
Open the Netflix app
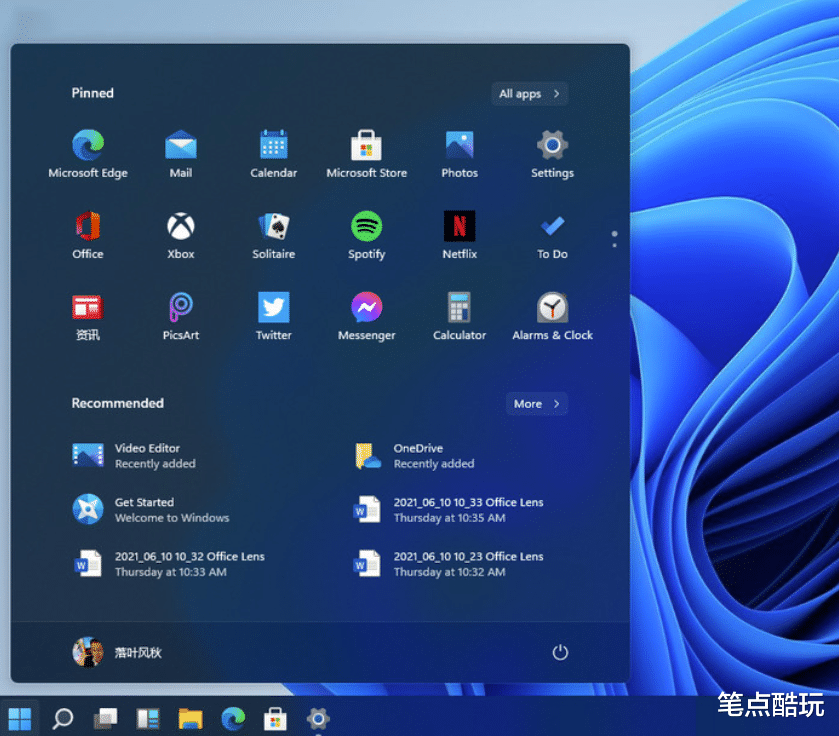459,226
